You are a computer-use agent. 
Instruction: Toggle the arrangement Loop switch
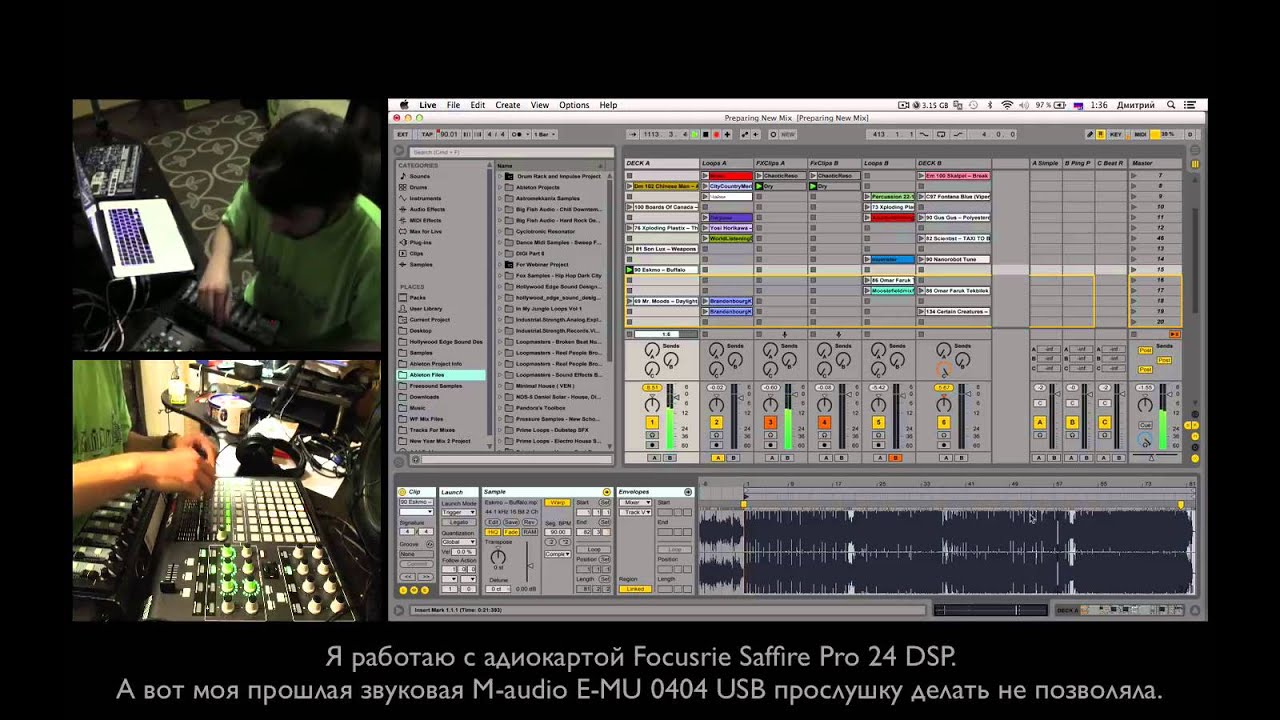pos(941,133)
